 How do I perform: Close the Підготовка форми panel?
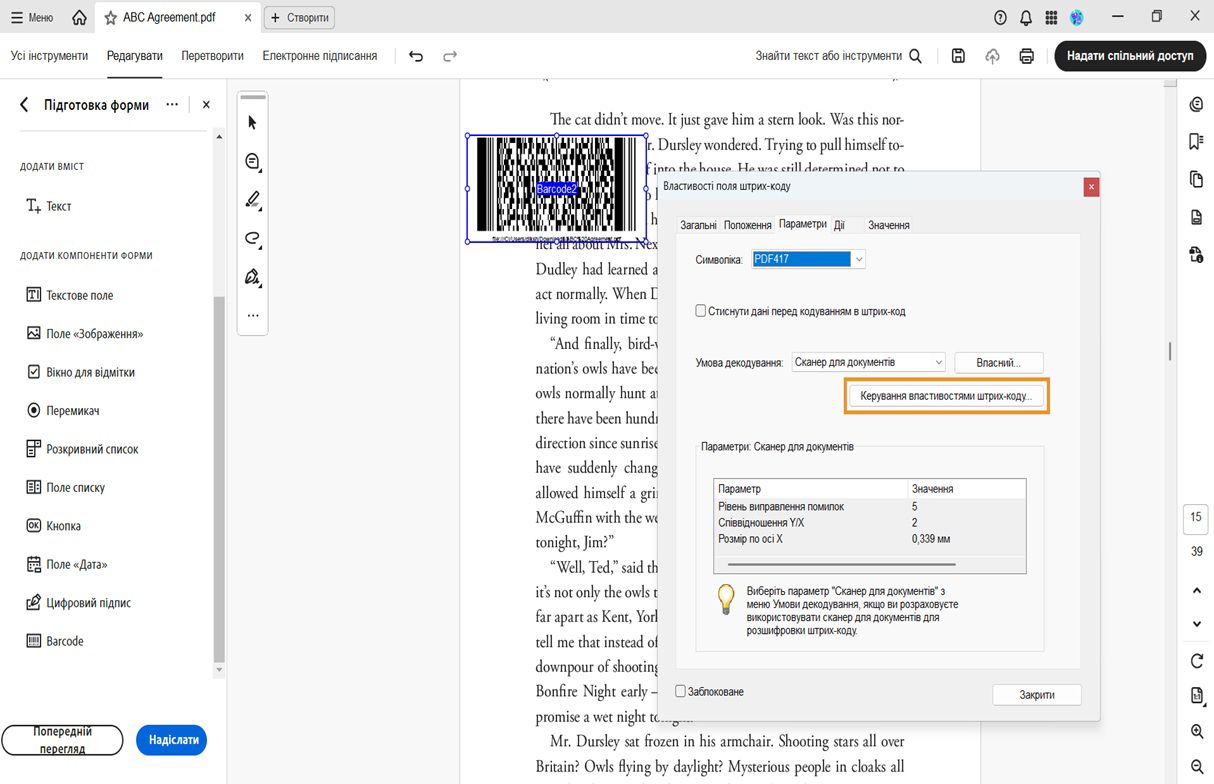[x=206, y=105]
